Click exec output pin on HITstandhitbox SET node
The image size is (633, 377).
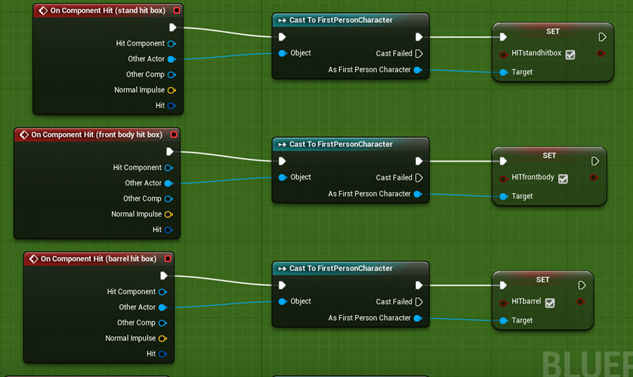coord(602,37)
